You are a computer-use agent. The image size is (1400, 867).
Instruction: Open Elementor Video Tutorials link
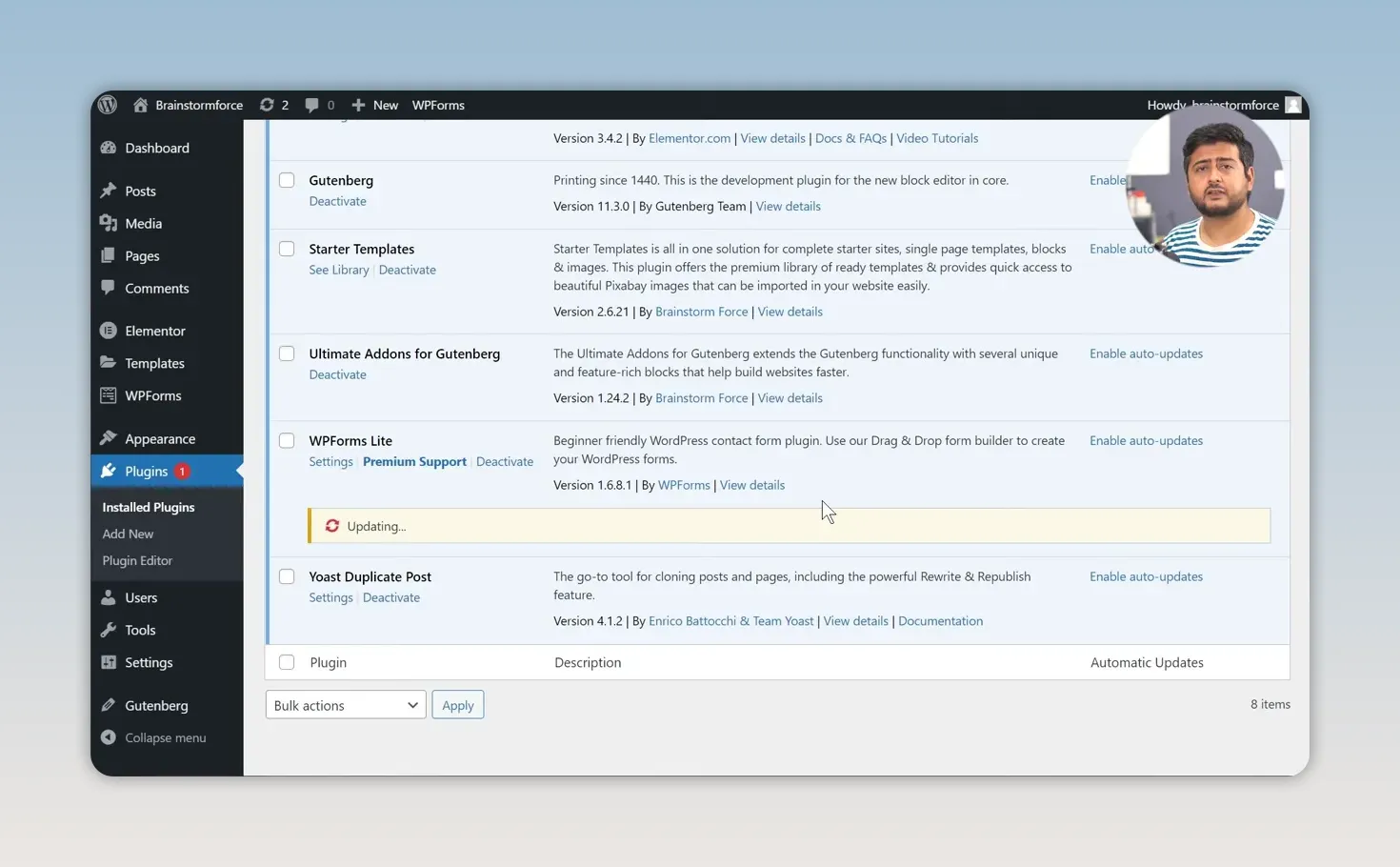(937, 138)
